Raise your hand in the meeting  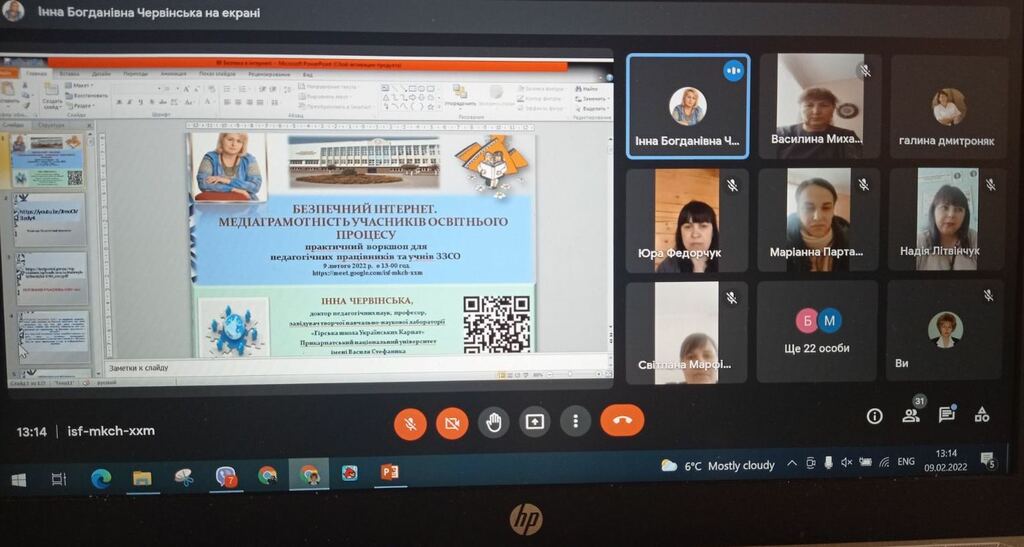[x=493, y=422]
